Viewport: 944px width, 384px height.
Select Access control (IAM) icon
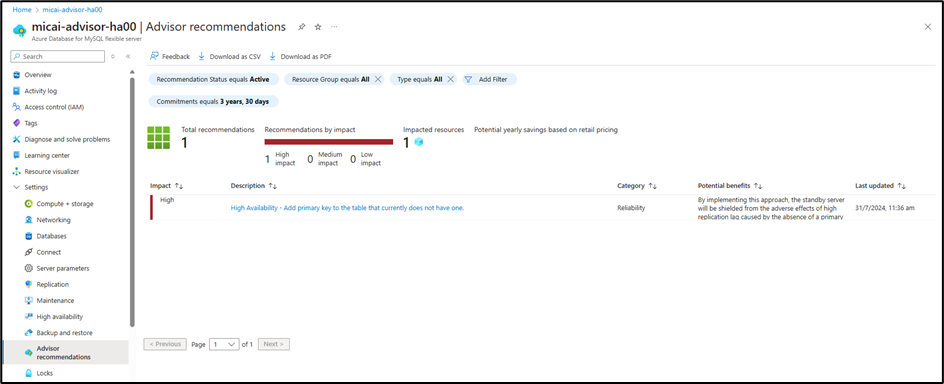[x=17, y=107]
